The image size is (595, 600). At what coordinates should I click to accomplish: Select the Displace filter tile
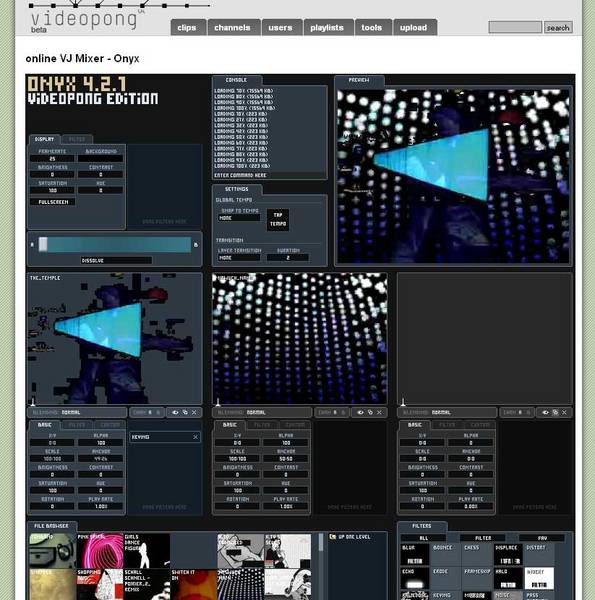508,554
